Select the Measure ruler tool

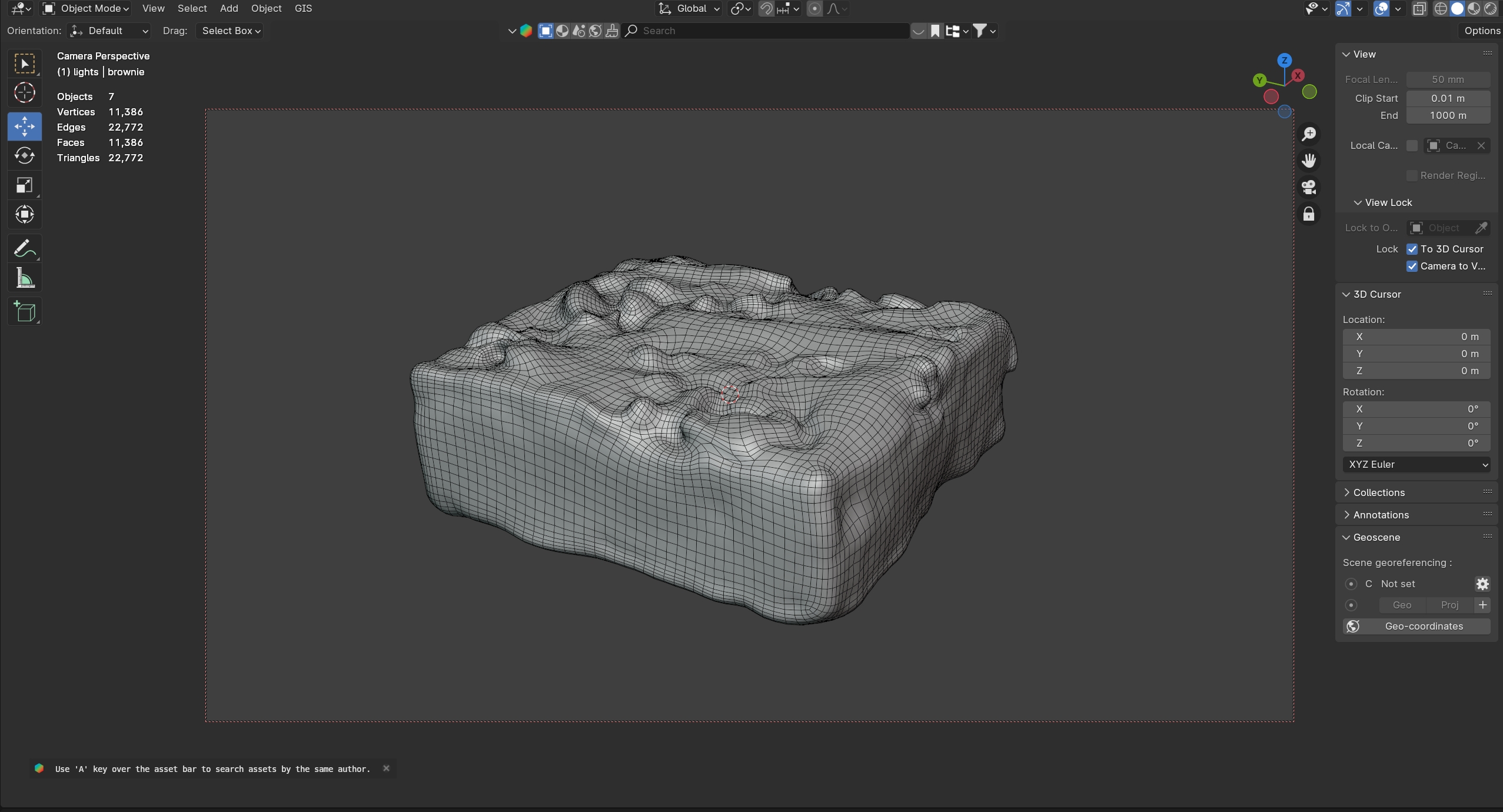pyautogui.click(x=24, y=278)
